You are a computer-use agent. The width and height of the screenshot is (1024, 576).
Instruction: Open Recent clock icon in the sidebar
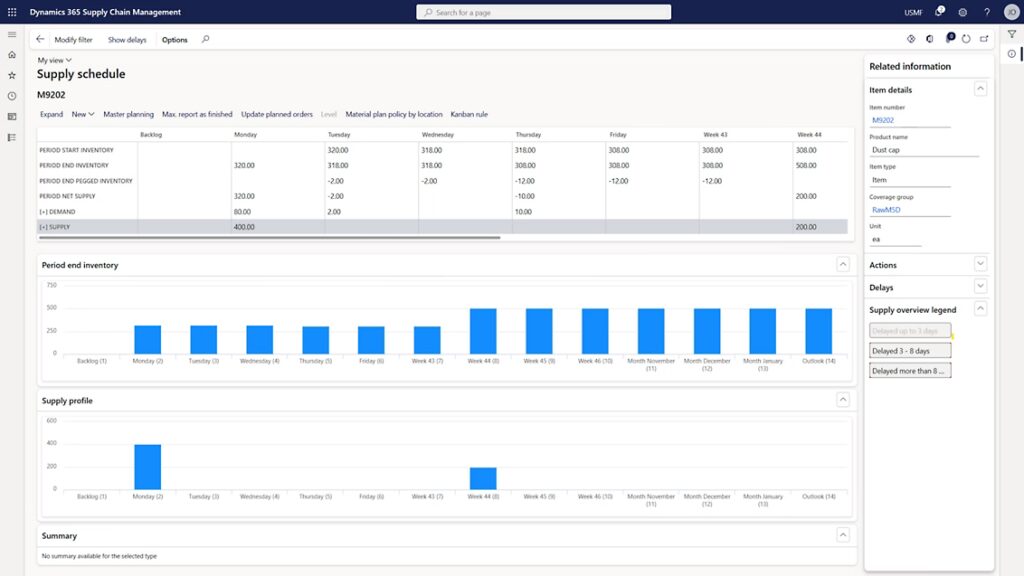click(12, 96)
